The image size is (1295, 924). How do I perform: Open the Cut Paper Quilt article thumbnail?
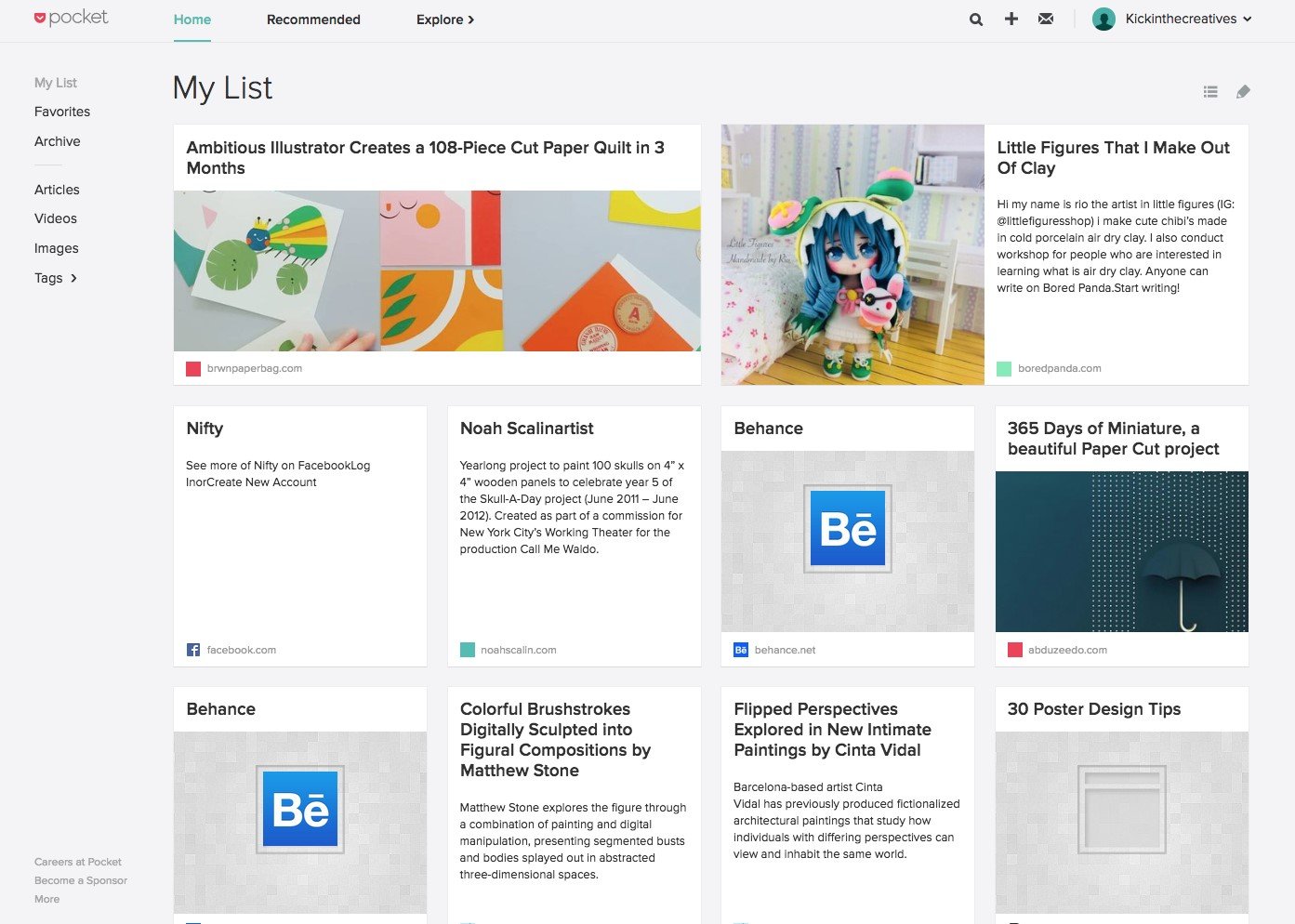[437, 271]
